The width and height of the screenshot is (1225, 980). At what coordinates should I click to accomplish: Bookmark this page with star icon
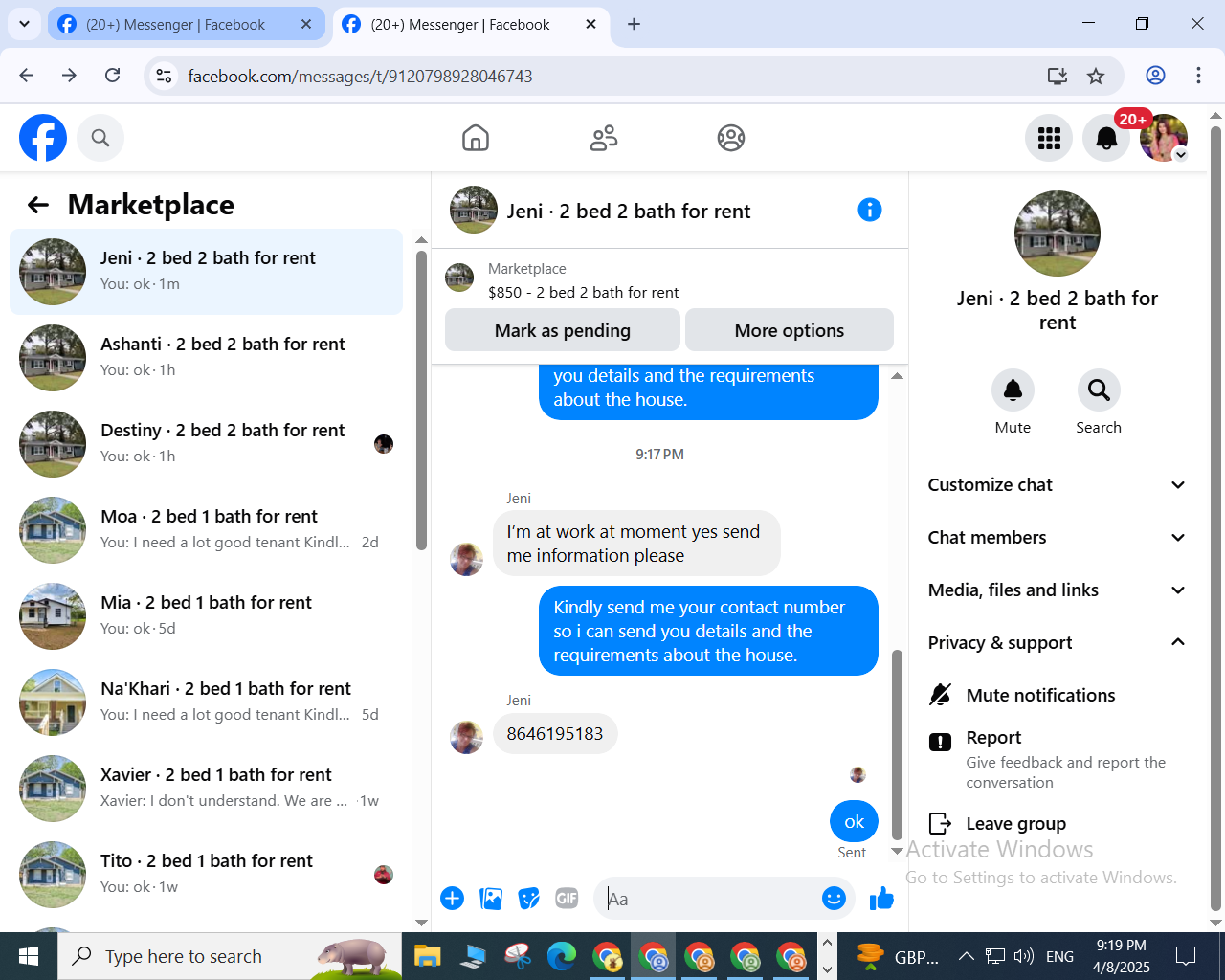click(x=1096, y=76)
